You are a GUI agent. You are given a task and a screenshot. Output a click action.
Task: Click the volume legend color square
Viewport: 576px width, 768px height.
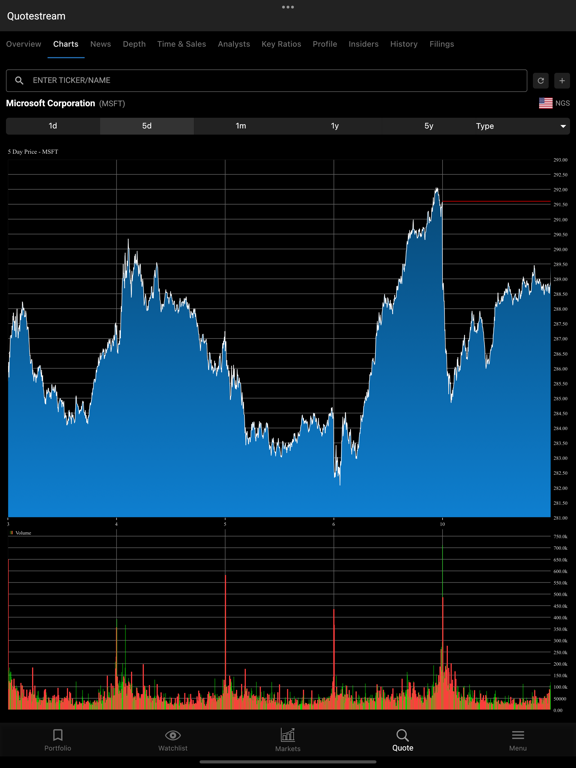(12, 532)
